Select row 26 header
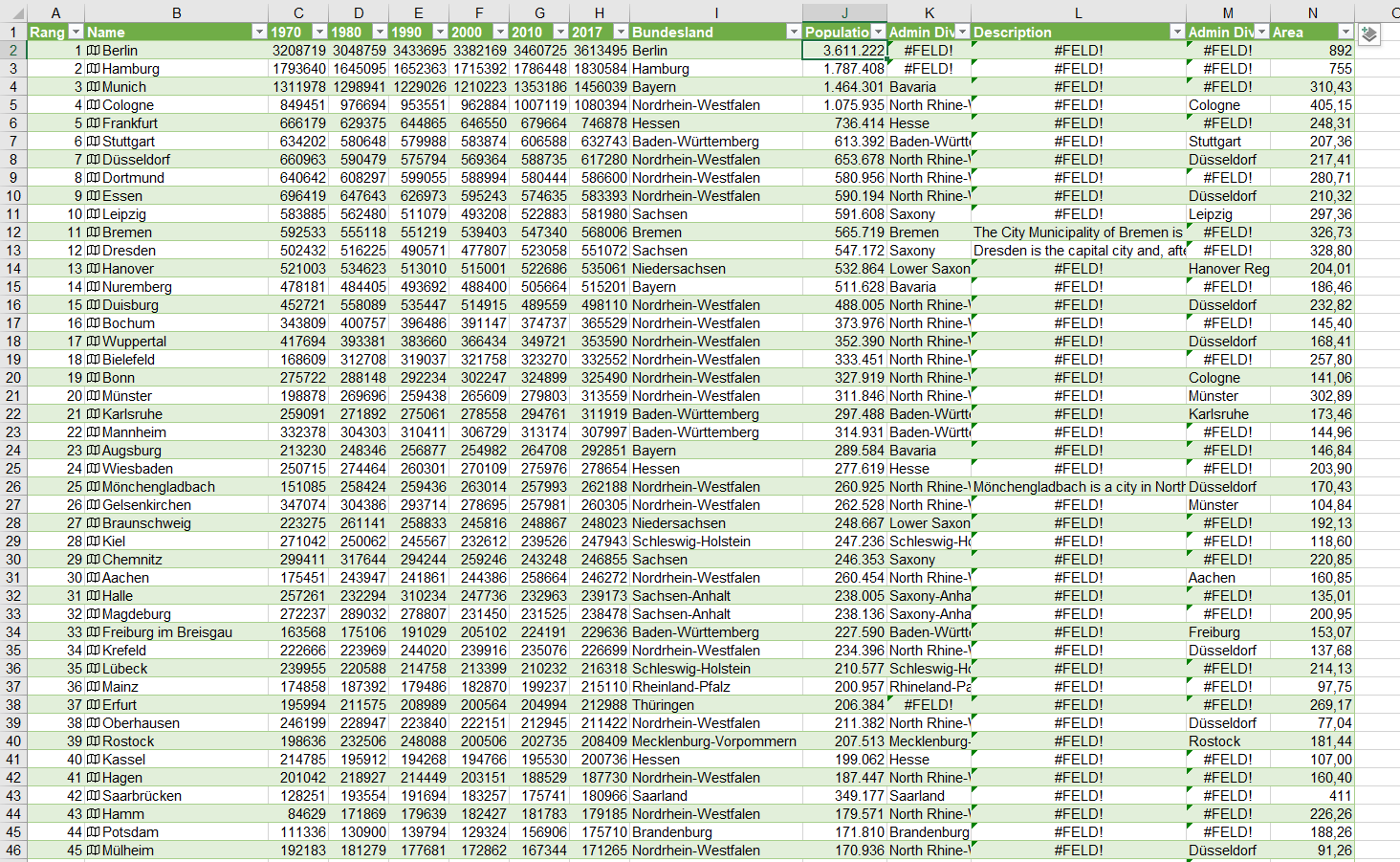 coord(13,487)
